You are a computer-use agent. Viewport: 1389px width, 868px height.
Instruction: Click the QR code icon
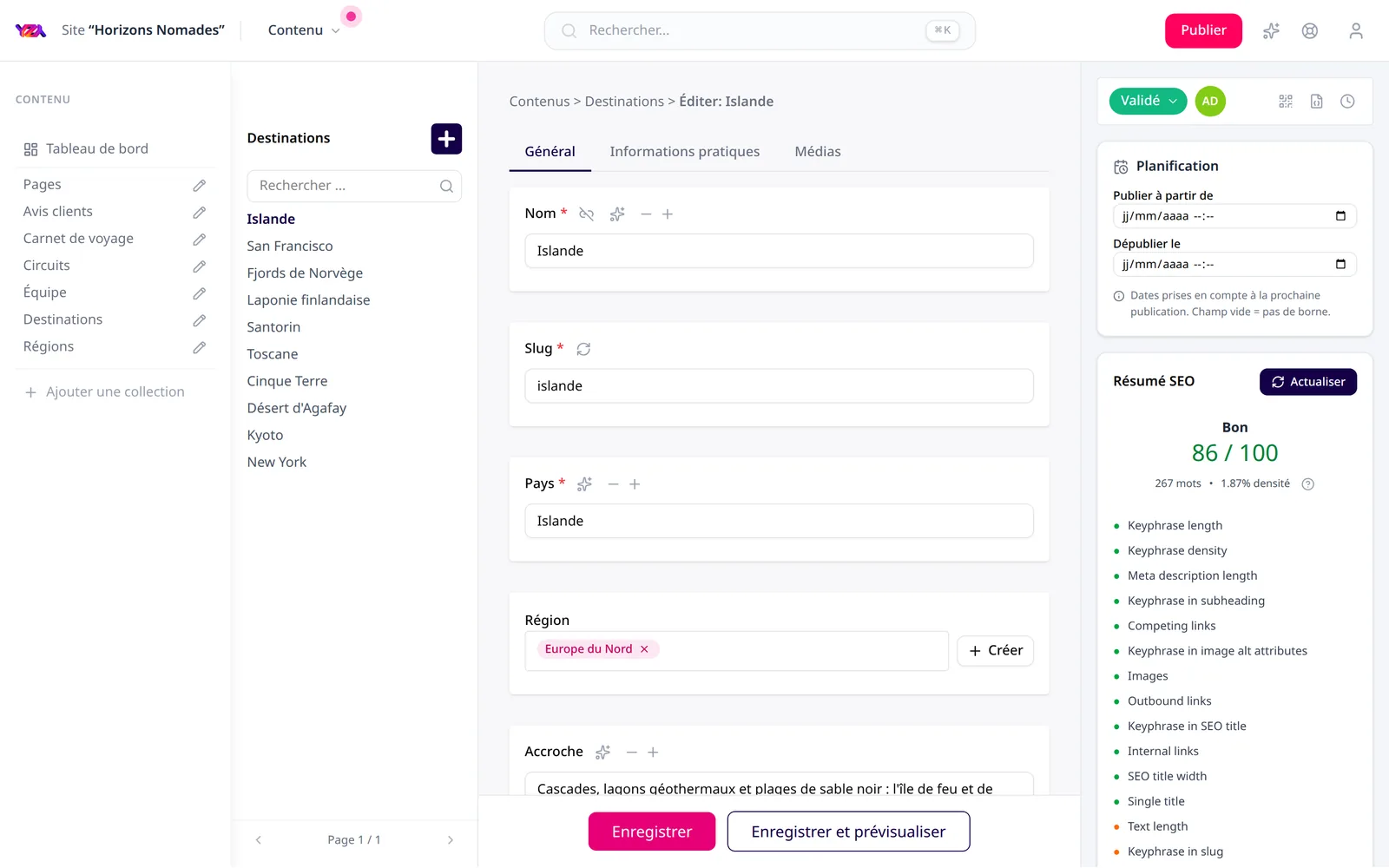pyautogui.click(x=1286, y=102)
